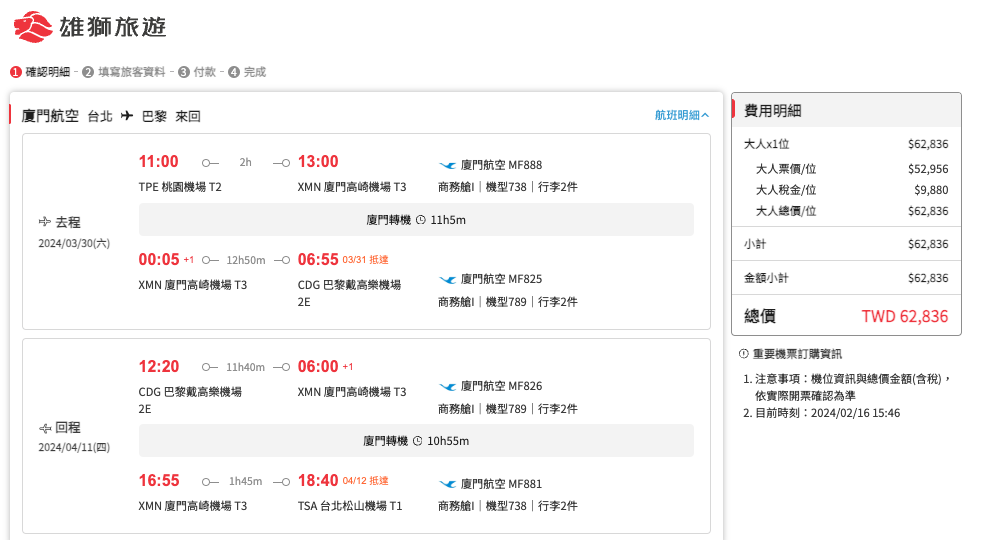
Task: Click return date 2024/04/11(四)
Action: [x=74, y=448]
